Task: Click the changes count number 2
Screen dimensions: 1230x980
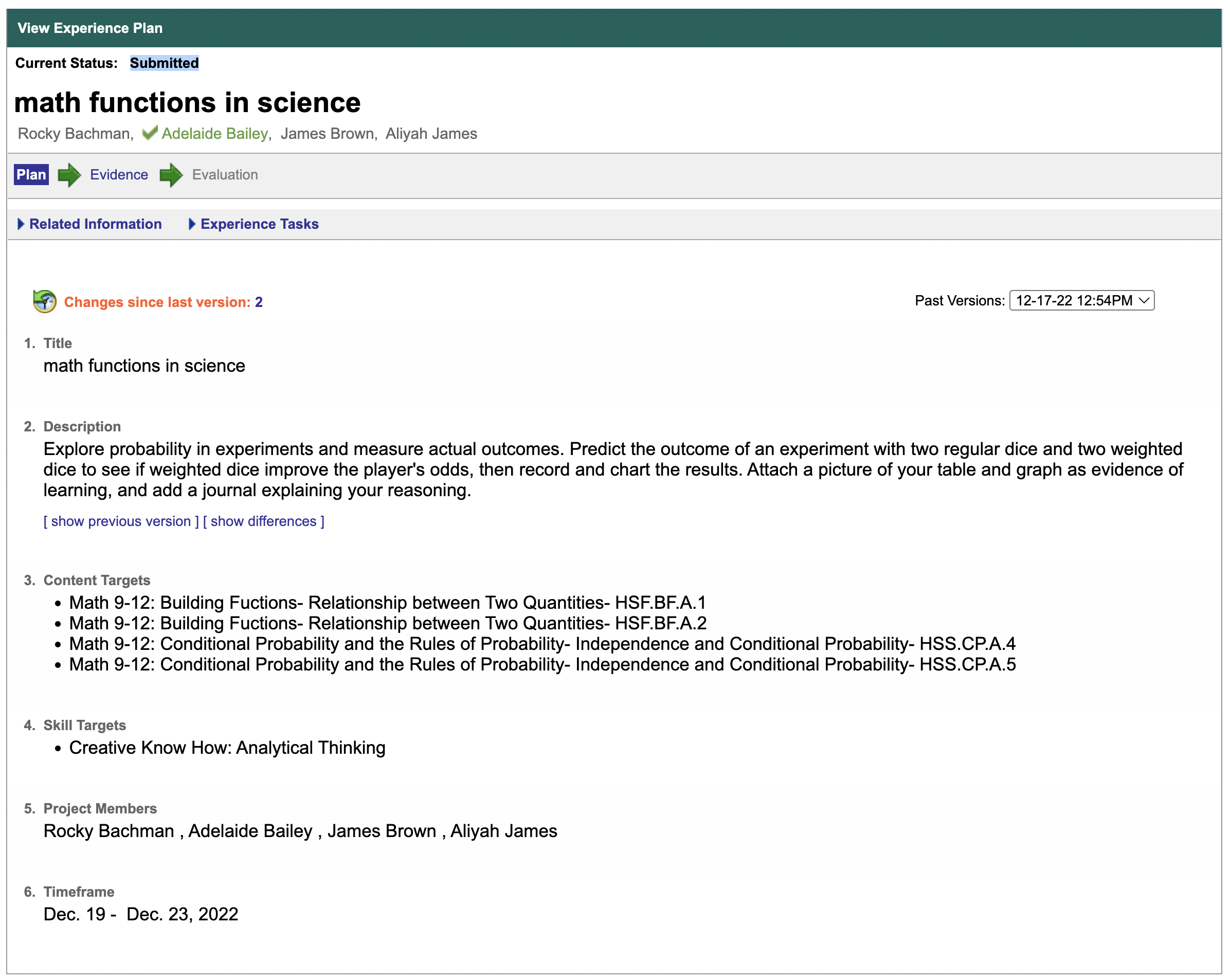Action: click(x=259, y=302)
